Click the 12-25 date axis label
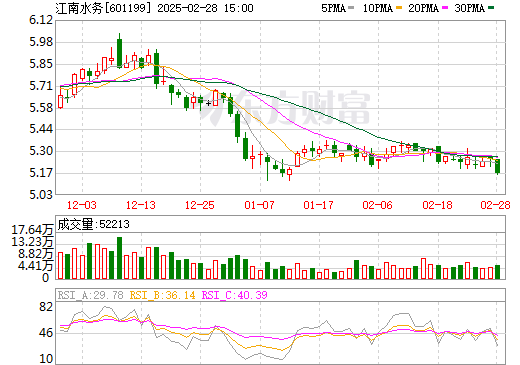 (200, 205)
